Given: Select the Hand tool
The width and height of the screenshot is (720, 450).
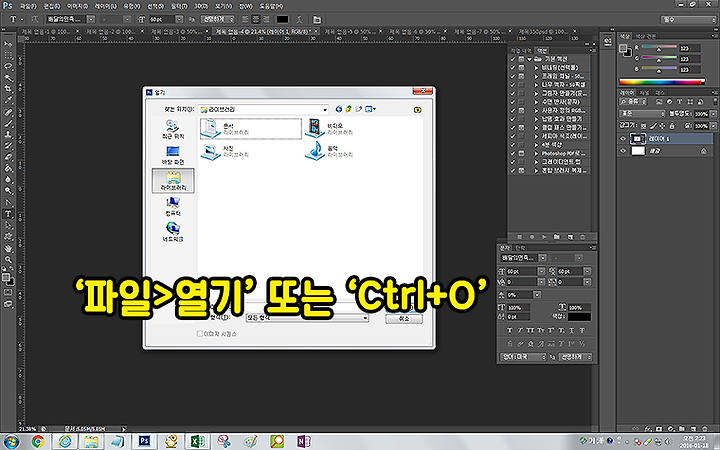Looking at the screenshot, I should (x=8, y=248).
